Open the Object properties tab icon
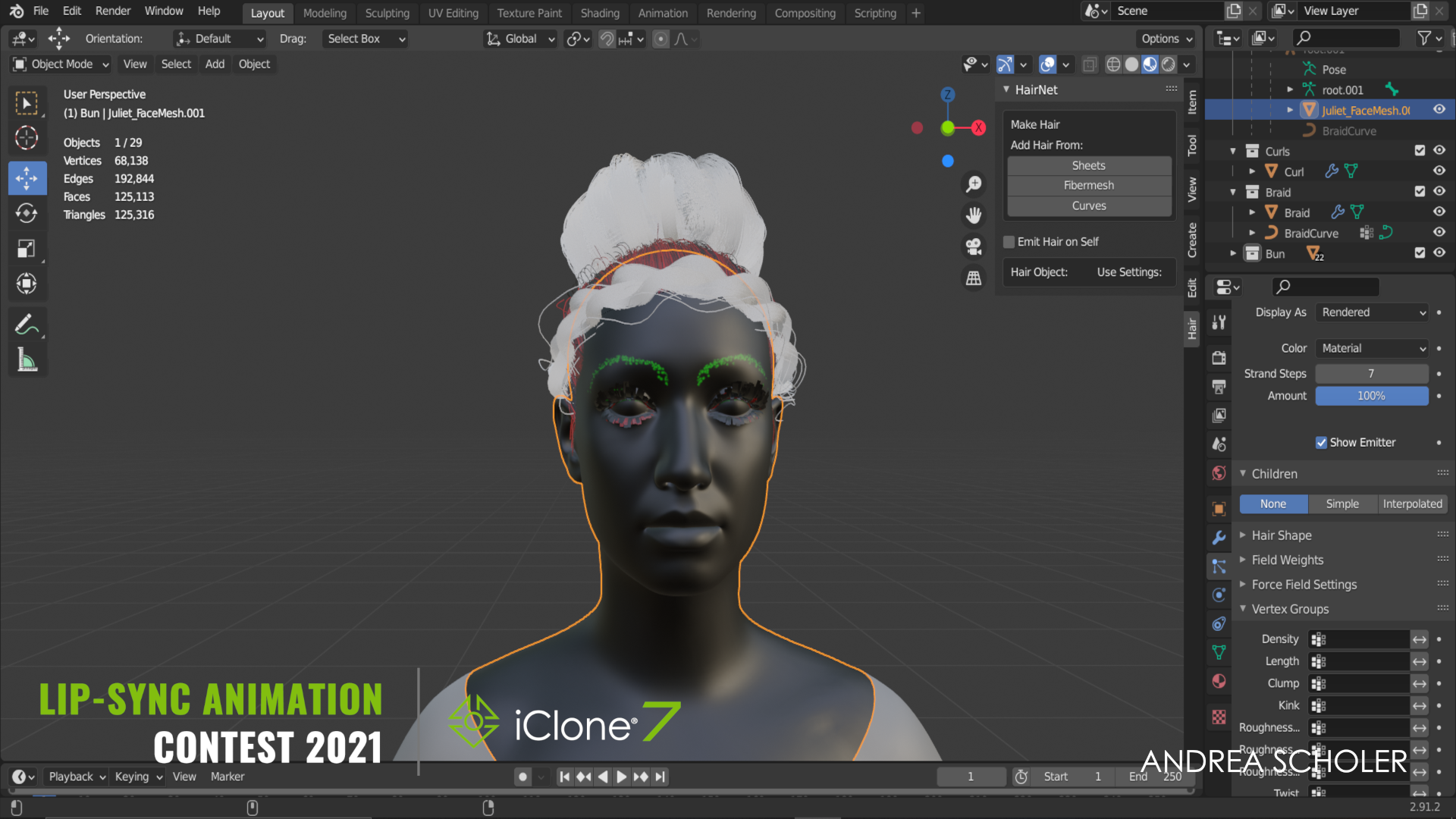Viewport: 1456px width, 819px height. (x=1219, y=509)
